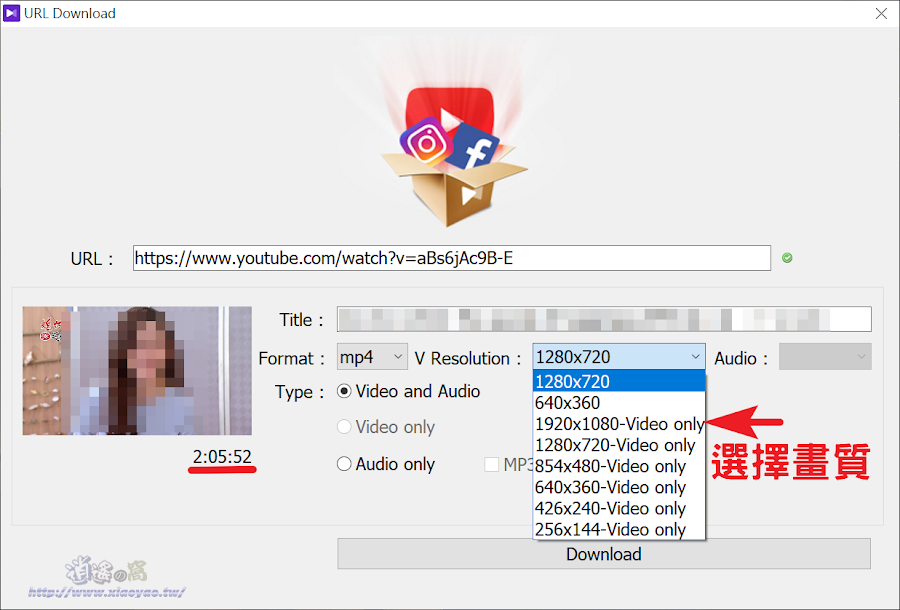Click the video preview thumbnail
Image resolution: width=900 pixels, height=610 pixels.
pyautogui.click(x=137, y=371)
